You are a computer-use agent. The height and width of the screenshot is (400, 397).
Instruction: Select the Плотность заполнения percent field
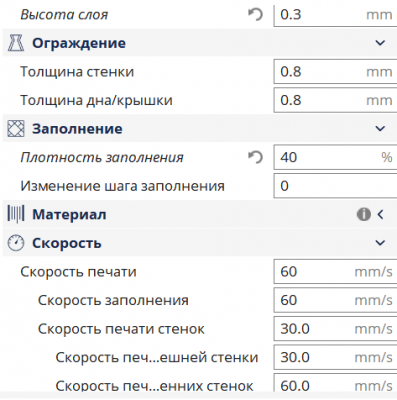pos(335,157)
